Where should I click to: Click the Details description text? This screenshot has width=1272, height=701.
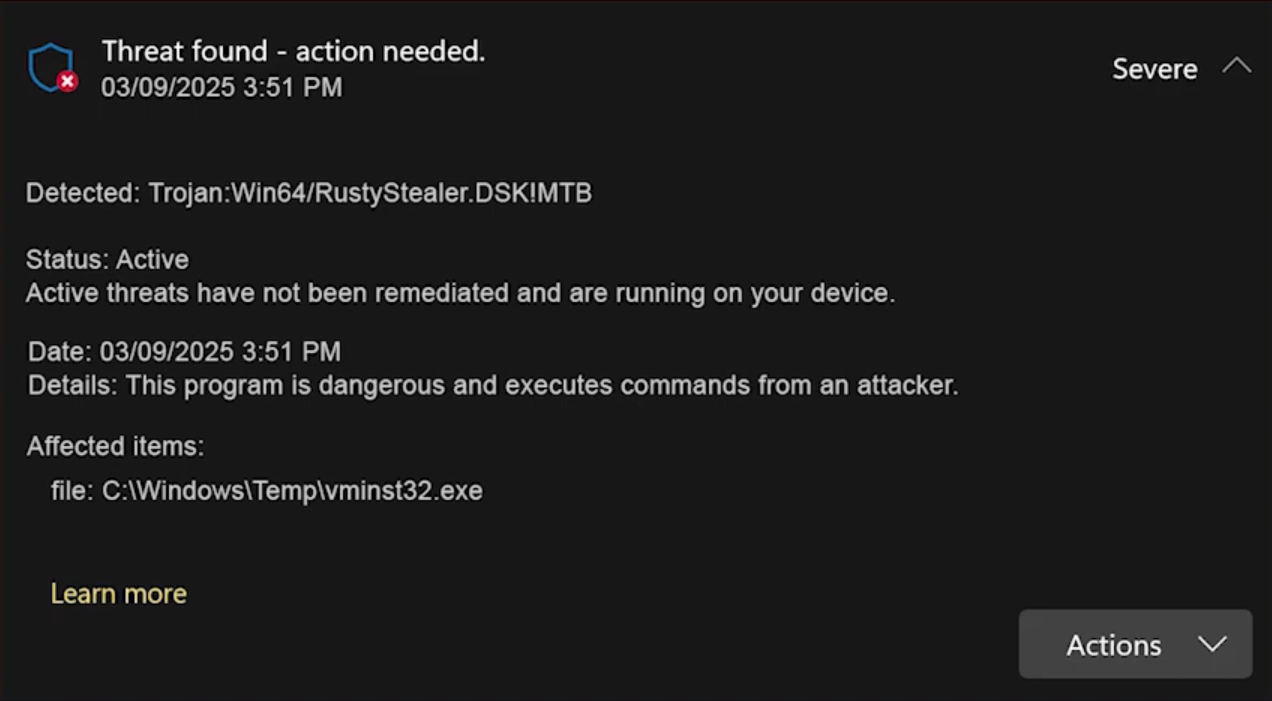click(x=490, y=384)
